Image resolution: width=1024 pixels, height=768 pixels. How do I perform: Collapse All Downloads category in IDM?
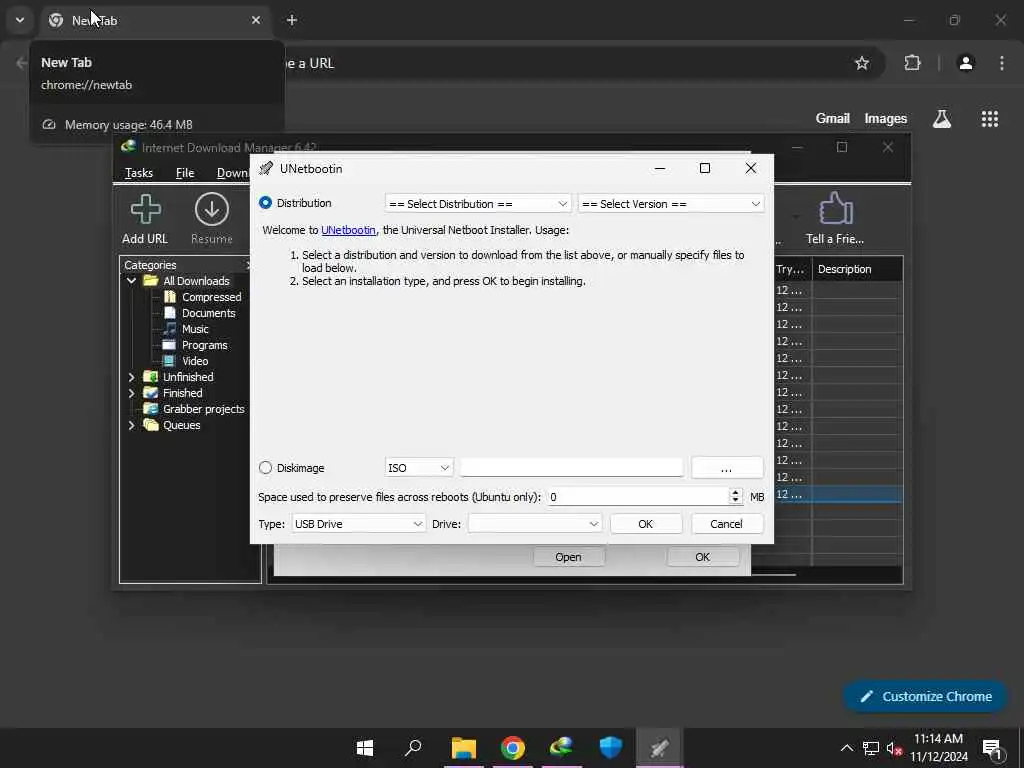point(131,281)
